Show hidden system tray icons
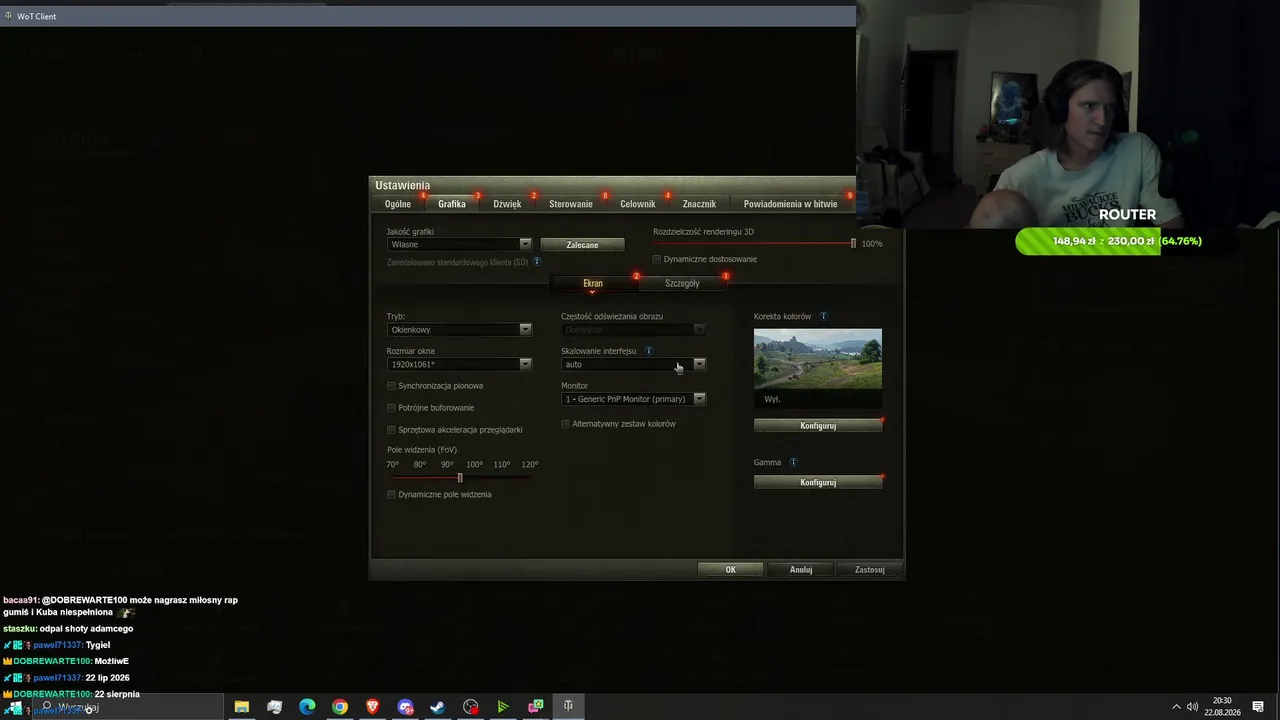The width and height of the screenshot is (1280, 720). [x=1176, y=707]
